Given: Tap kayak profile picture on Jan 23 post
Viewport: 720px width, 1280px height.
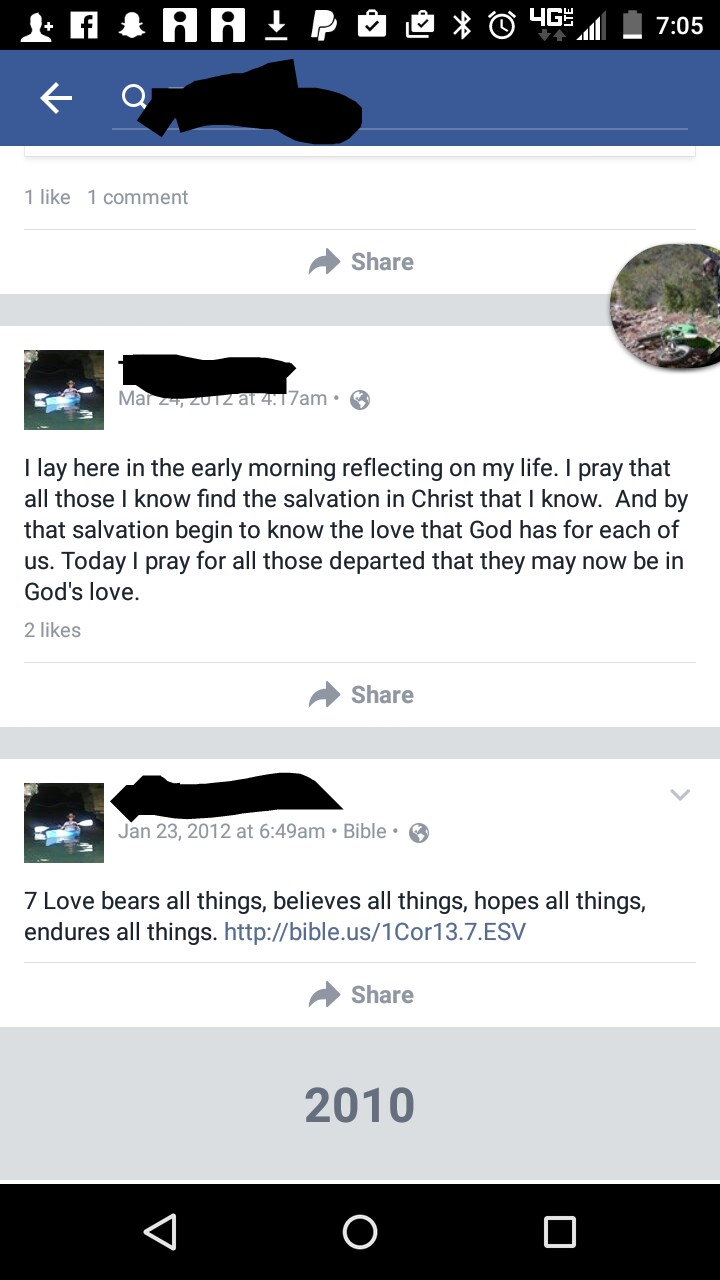Looking at the screenshot, I should click(64, 823).
